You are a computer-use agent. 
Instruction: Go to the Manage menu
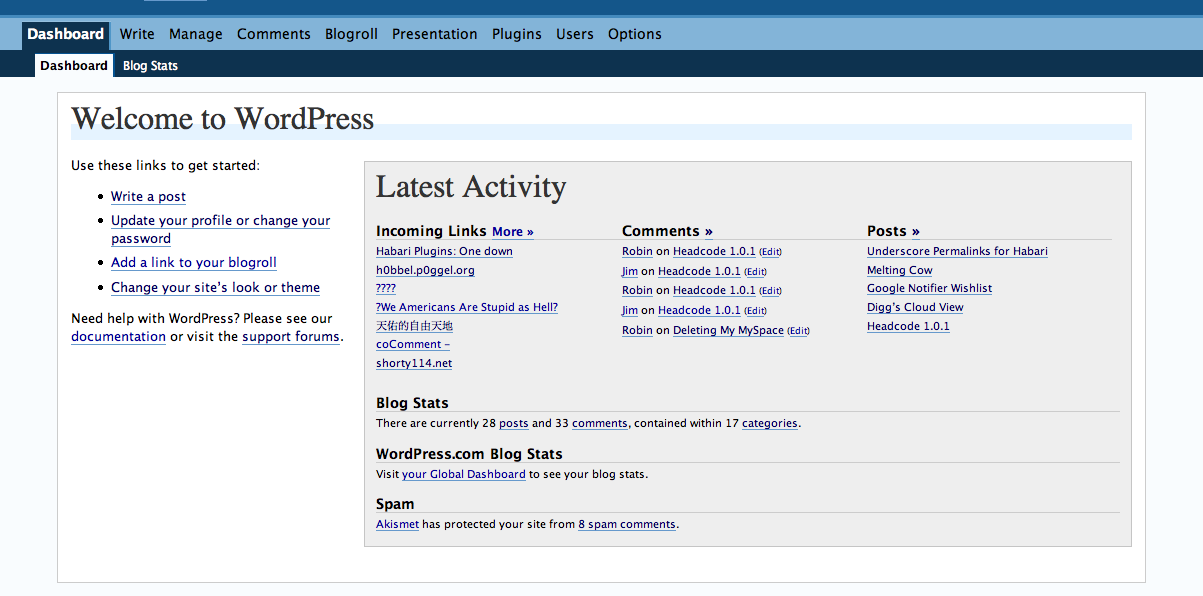[196, 34]
